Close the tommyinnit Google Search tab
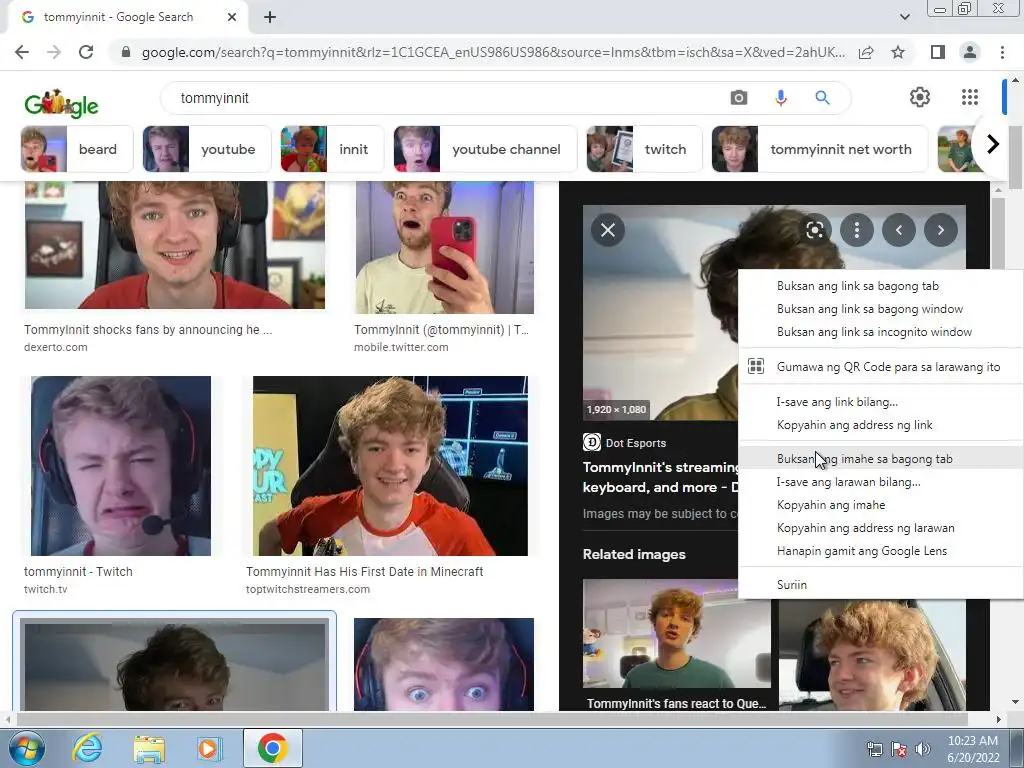The width and height of the screenshot is (1024, 768). 232,18
